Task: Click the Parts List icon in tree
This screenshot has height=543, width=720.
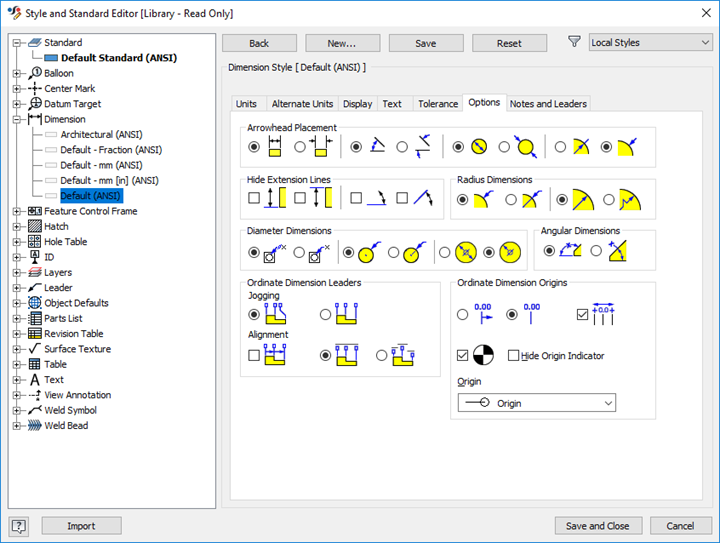Action: [x=35, y=318]
